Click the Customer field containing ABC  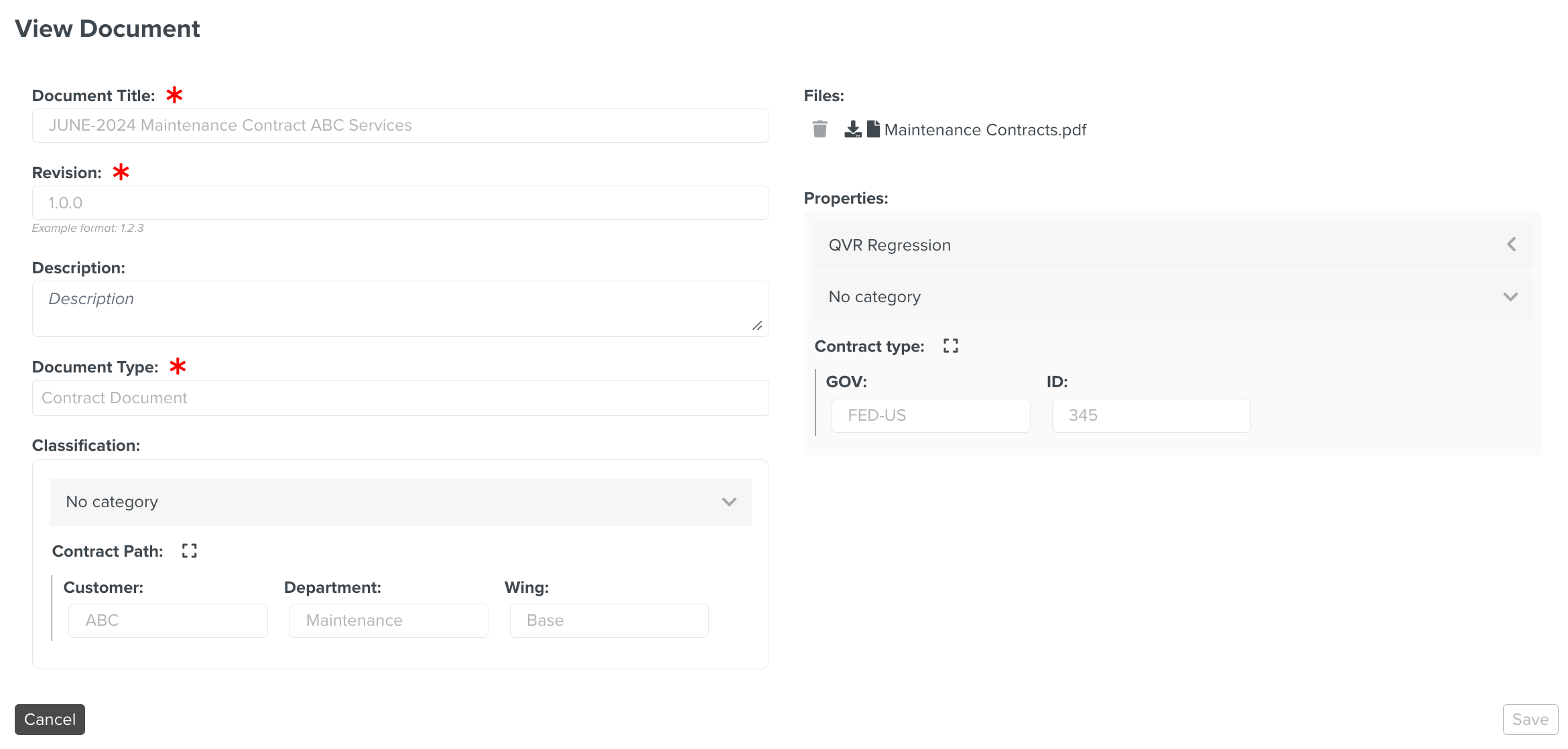pos(168,620)
